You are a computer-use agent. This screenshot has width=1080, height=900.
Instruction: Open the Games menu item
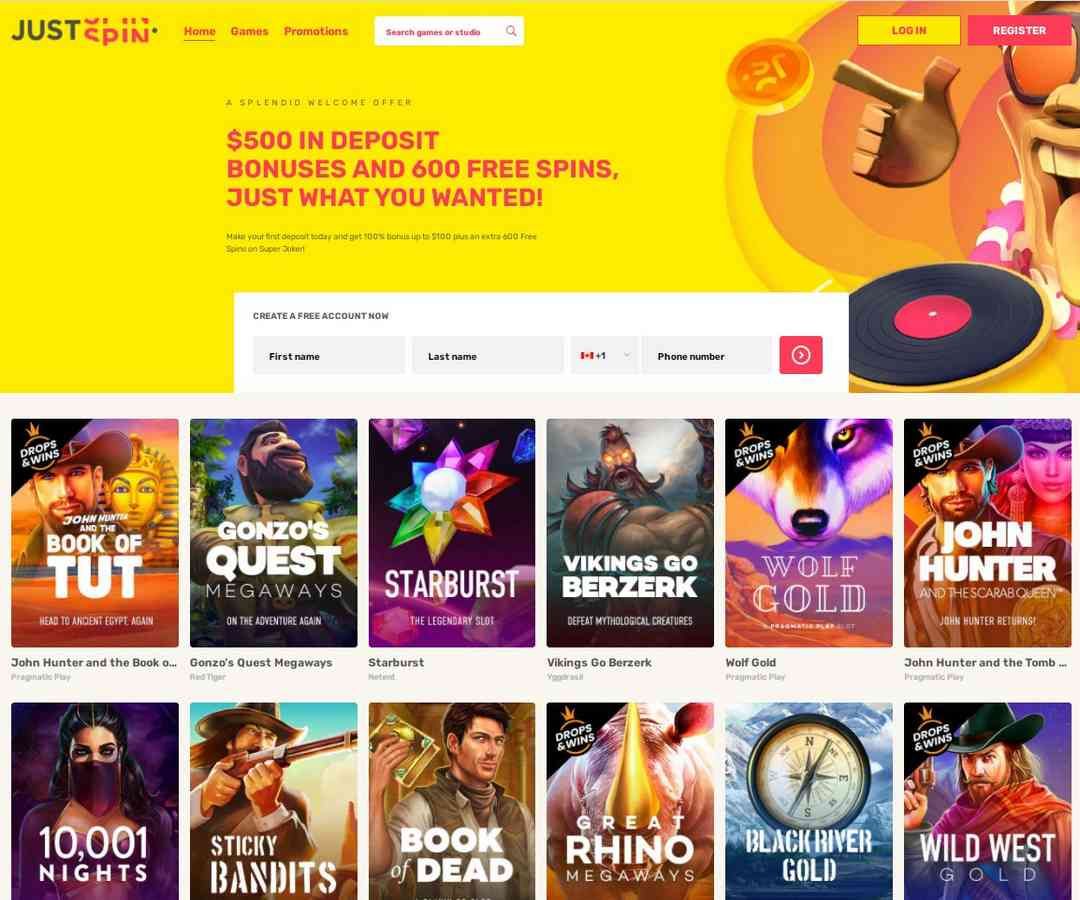(249, 31)
